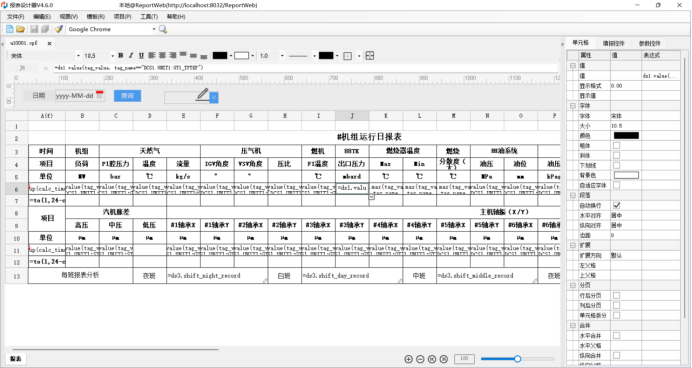Click the save disk icon
The width and height of the screenshot is (692, 368).
[x=34, y=29]
